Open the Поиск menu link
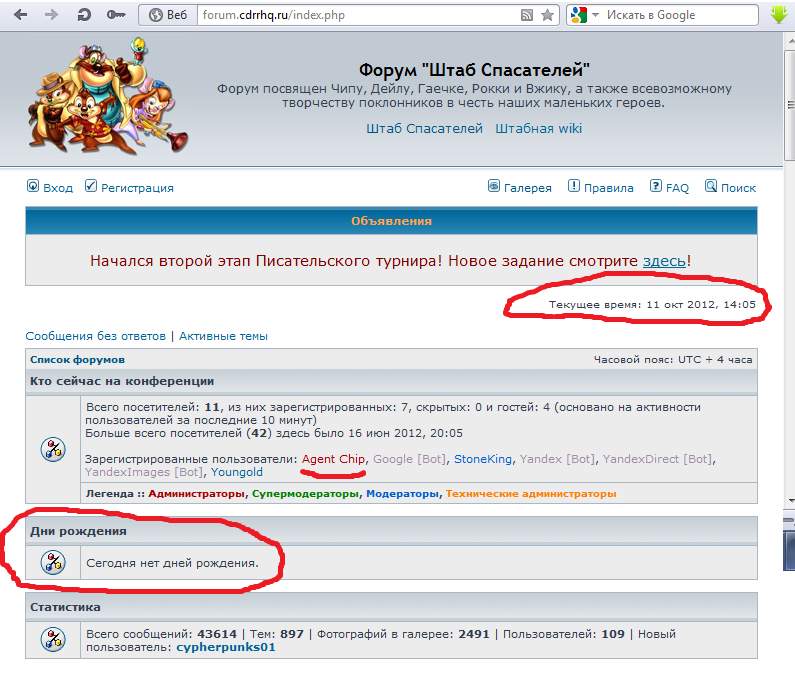 click(738, 188)
